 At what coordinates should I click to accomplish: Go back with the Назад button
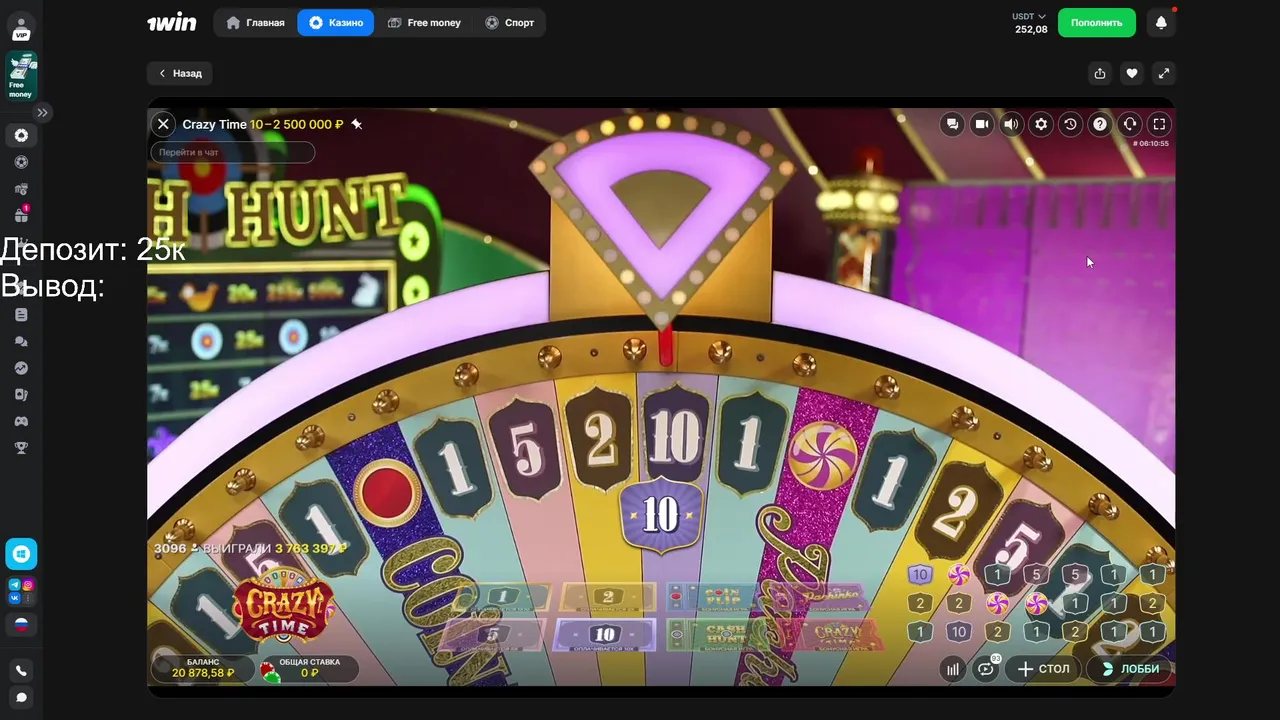(x=180, y=73)
